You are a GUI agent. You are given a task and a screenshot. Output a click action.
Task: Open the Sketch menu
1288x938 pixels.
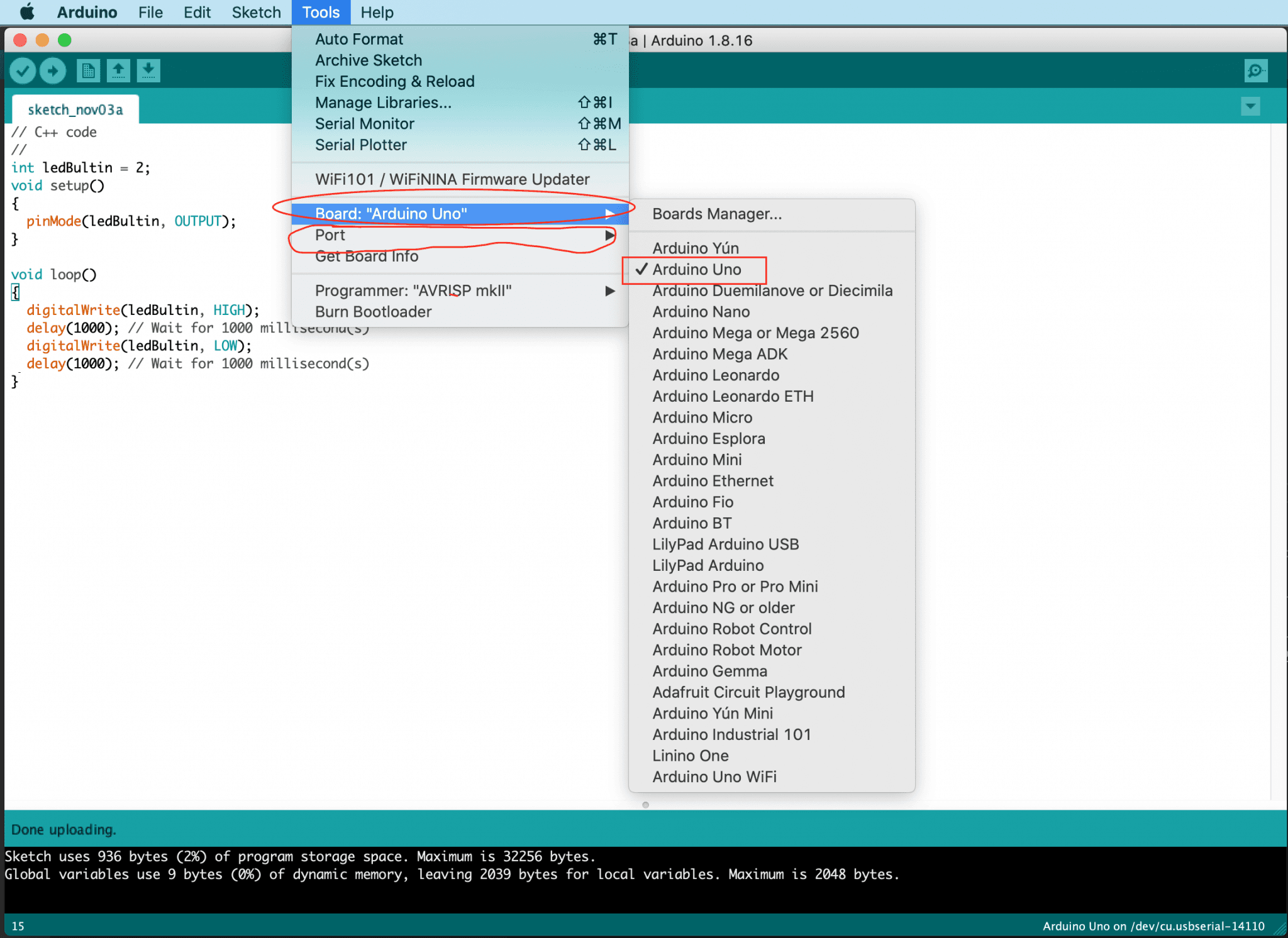(x=256, y=12)
